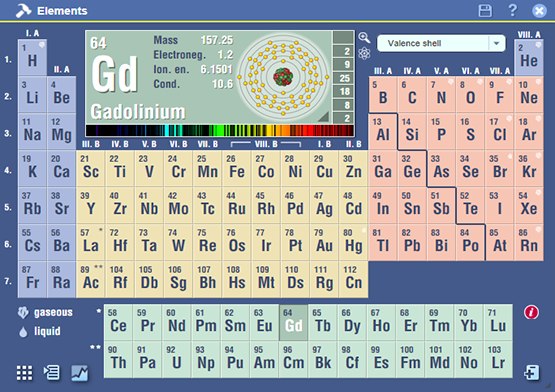Click the dropdown arrow beside Valence shell
The height and width of the screenshot is (392, 555).
(x=497, y=44)
